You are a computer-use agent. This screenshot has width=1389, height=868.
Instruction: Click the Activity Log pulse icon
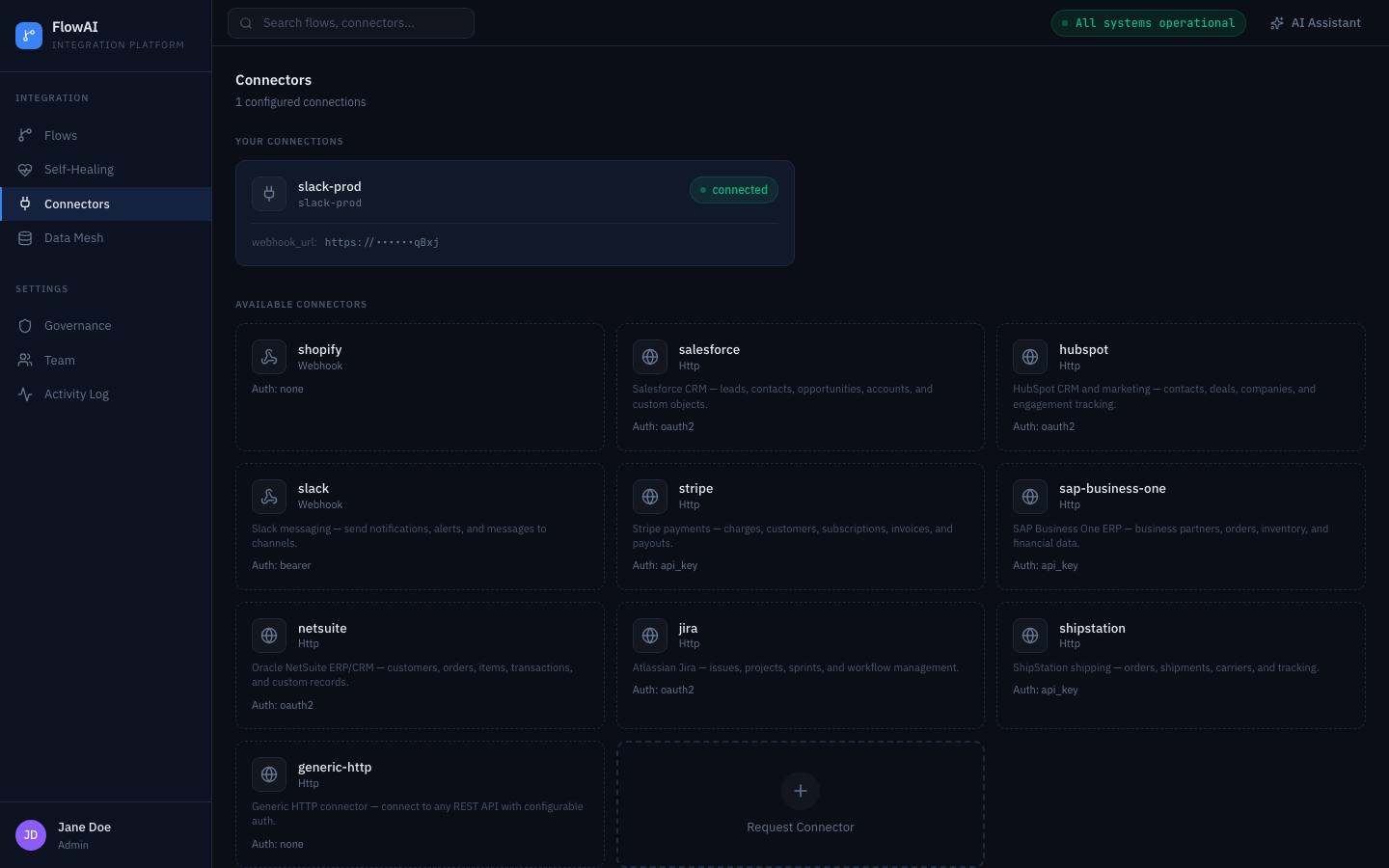pyautogui.click(x=25, y=393)
